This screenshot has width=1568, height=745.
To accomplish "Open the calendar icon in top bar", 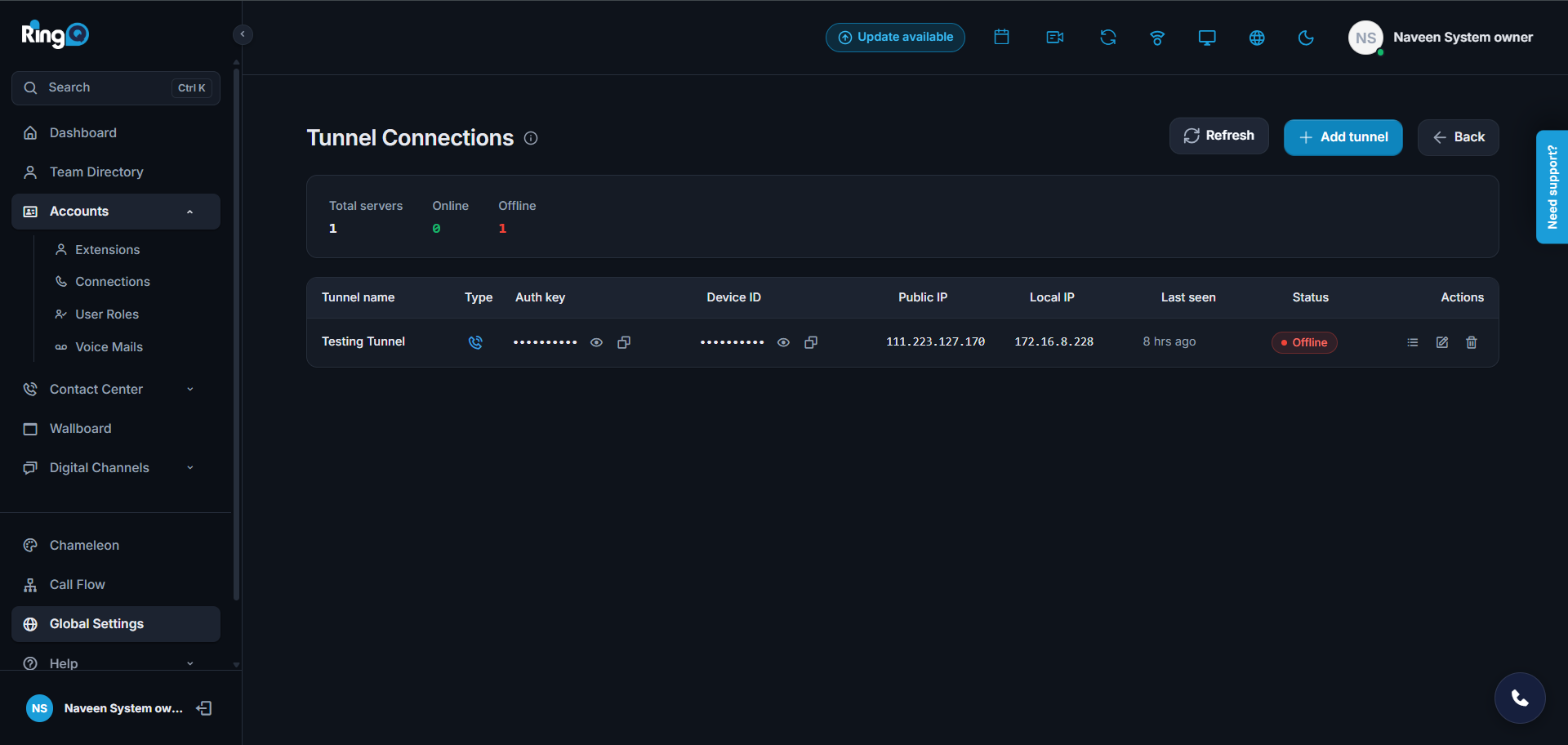I will (1001, 37).
